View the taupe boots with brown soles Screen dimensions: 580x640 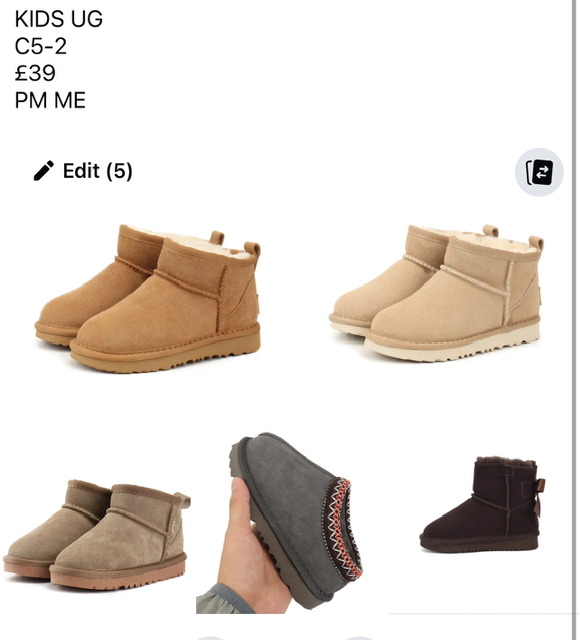pyautogui.click(x=97, y=535)
